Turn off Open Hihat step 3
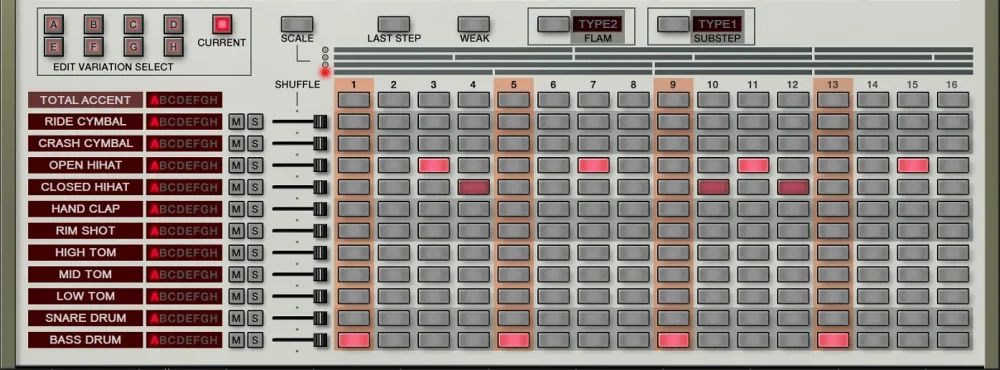The height and width of the screenshot is (370, 1000). pyautogui.click(x=434, y=165)
